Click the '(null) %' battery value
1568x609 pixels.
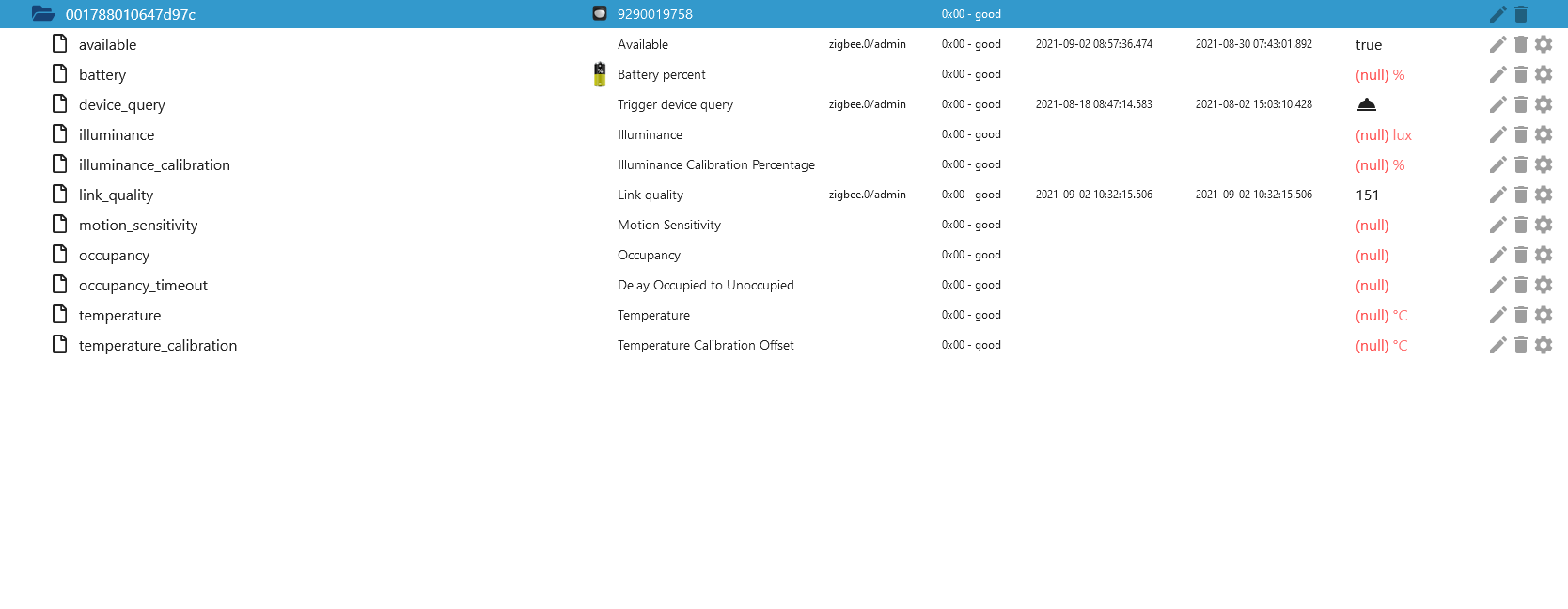[1380, 75]
